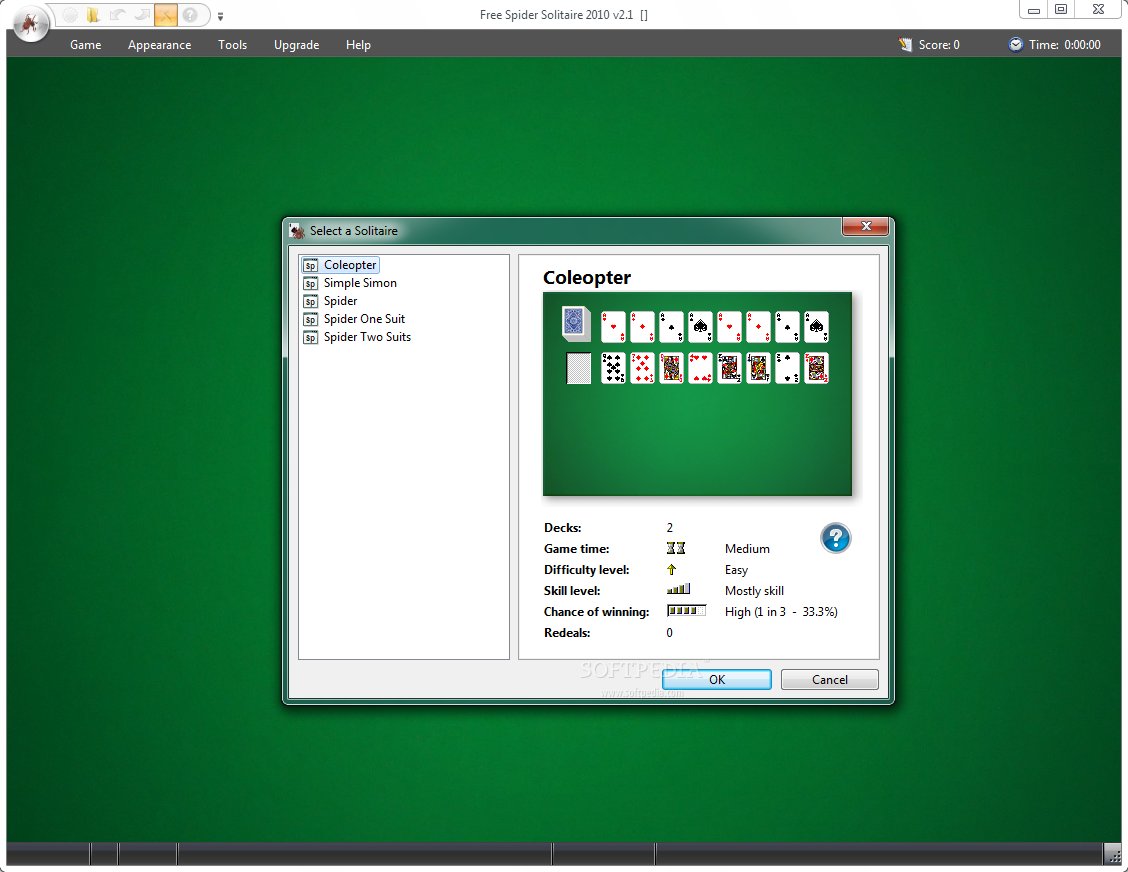Open the Help menu
This screenshot has width=1128, height=872.
[358, 45]
